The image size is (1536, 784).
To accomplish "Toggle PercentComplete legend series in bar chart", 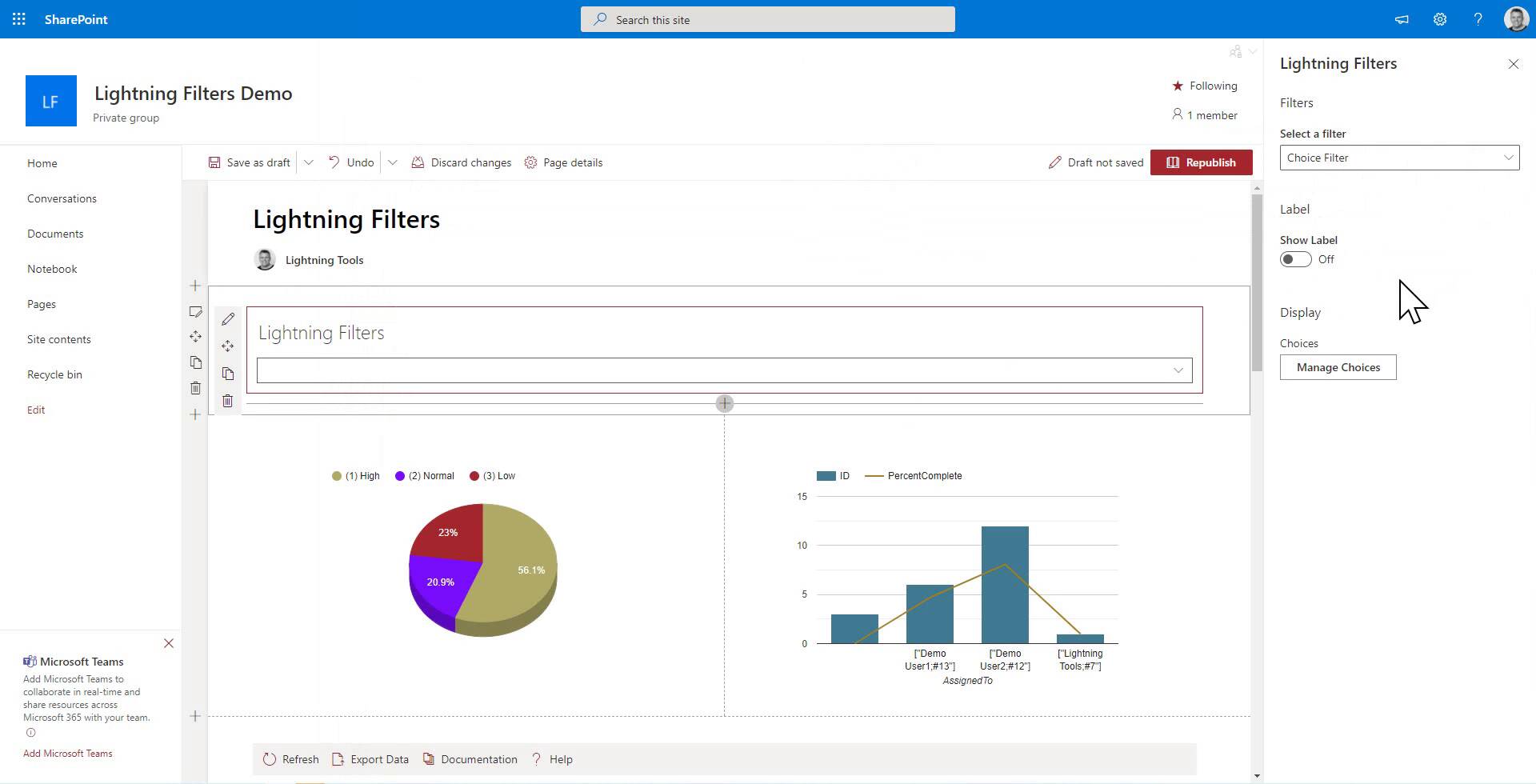I will tap(914, 476).
